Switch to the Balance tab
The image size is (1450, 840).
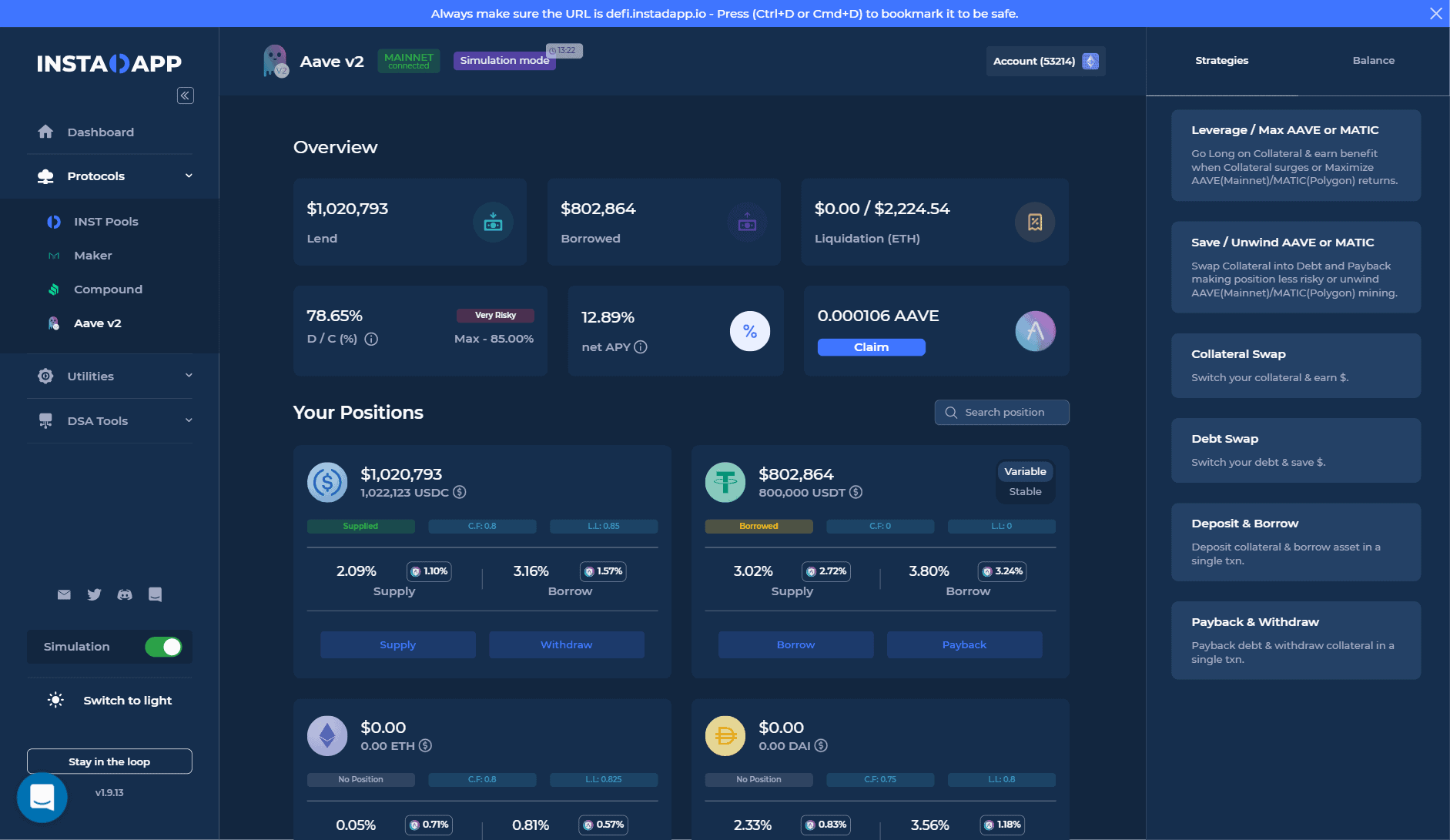click(1373, 61)
